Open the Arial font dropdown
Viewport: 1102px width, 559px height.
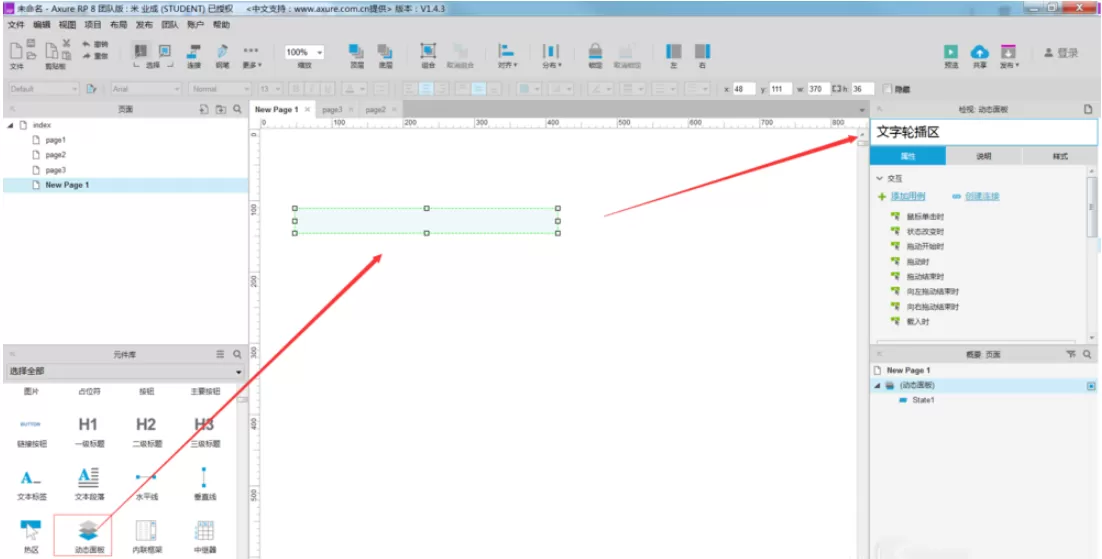pyautogui.click(x=146, y=89)
